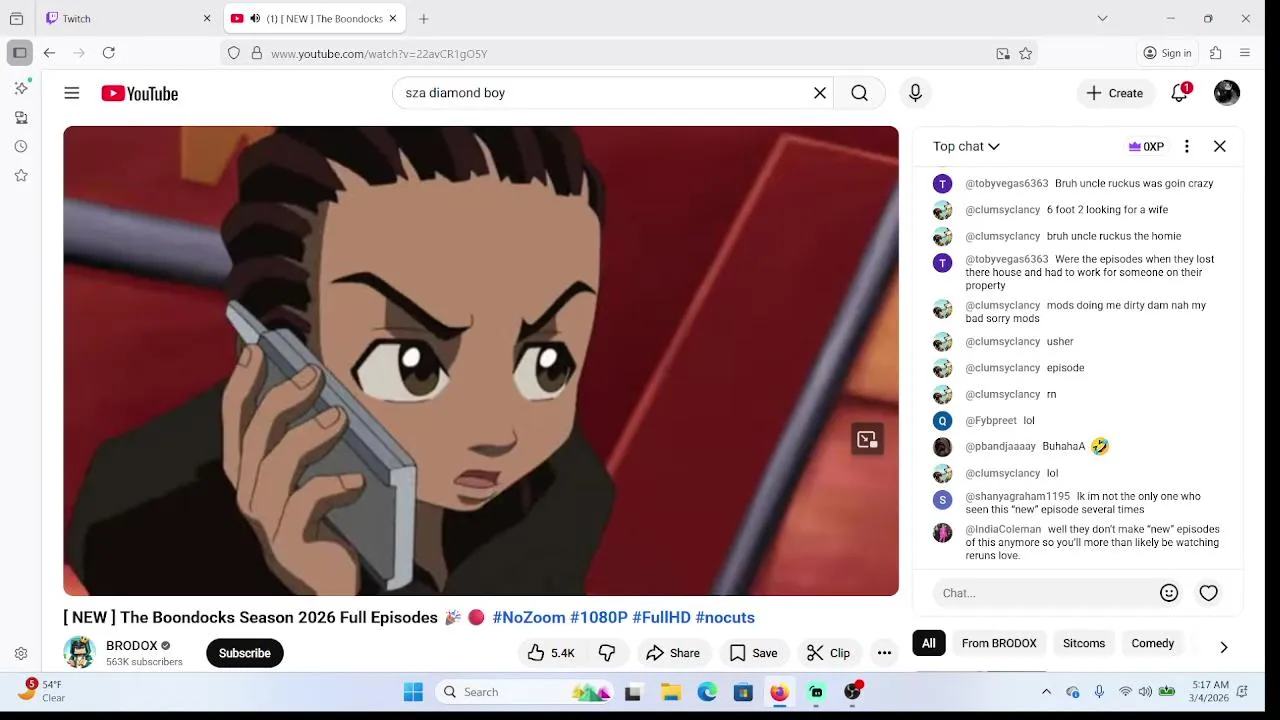Bookmark this page with star

(x=1025, y=54)
